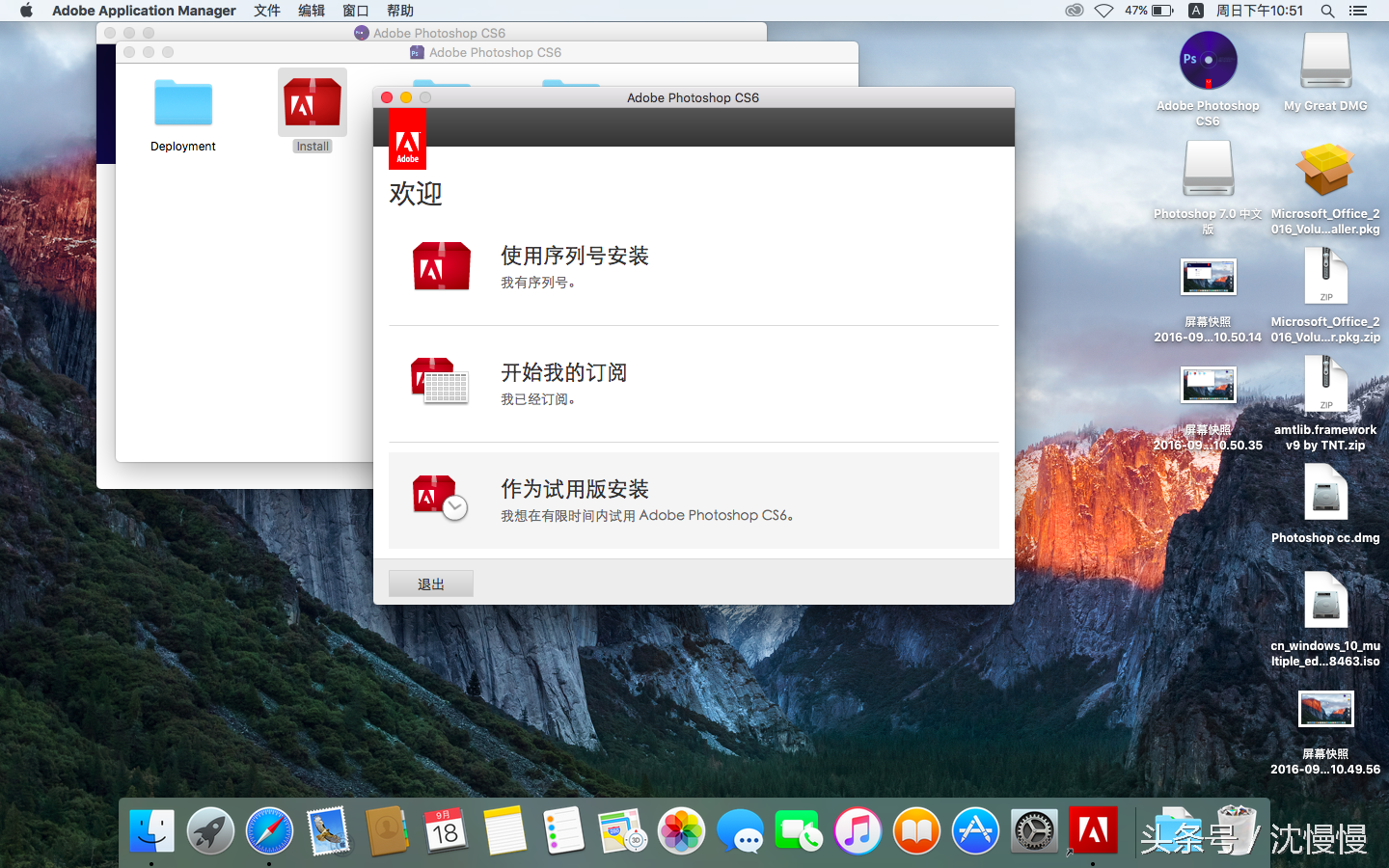Click the red serial number box icon
This screenshot has height=868, width=1389.
click(x=442, y=266)
